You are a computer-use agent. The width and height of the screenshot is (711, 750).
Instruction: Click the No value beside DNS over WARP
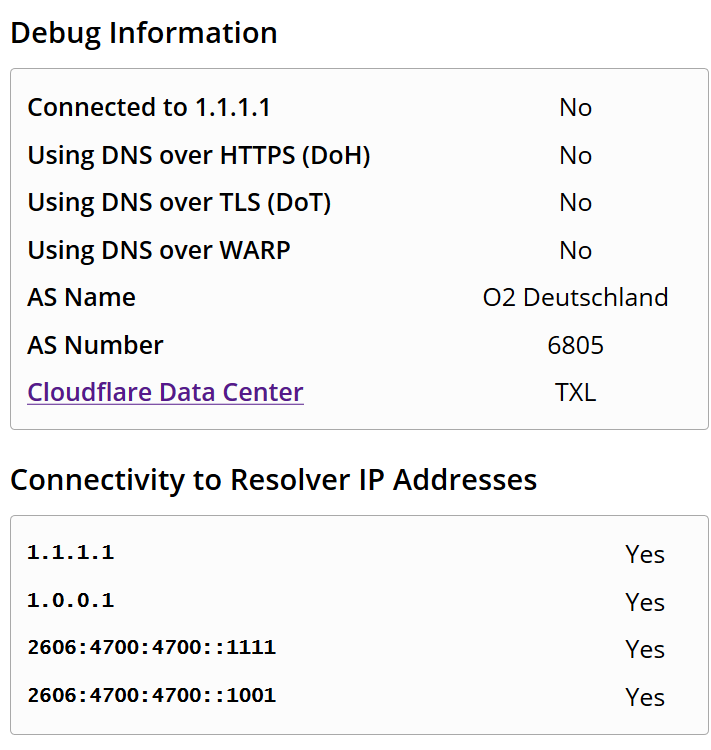point(575,251)
